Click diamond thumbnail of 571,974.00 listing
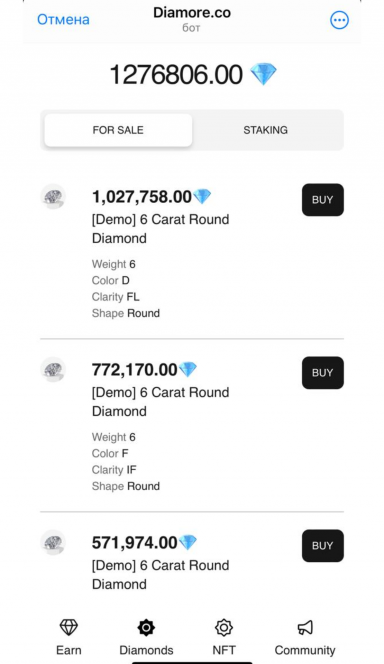 [53, 542]
